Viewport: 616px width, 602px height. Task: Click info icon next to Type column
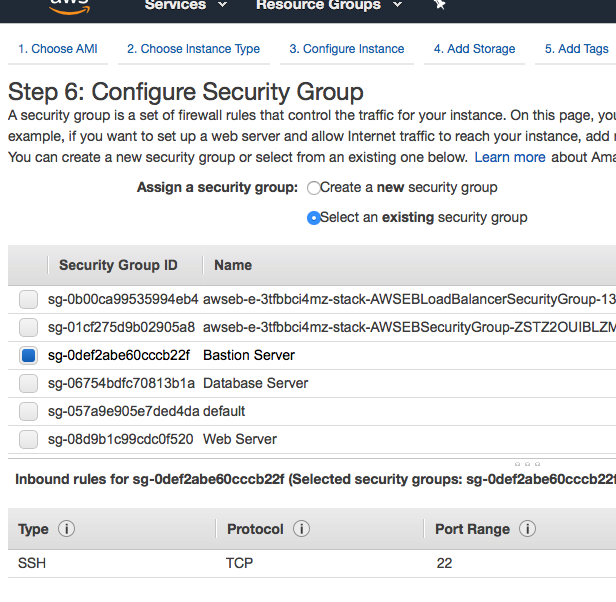pos(67,529)
